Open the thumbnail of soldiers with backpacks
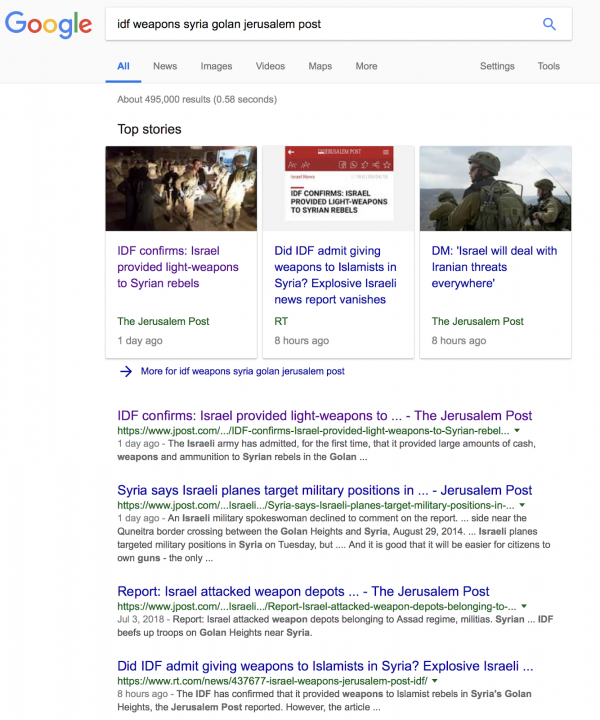 pos(495,188)
